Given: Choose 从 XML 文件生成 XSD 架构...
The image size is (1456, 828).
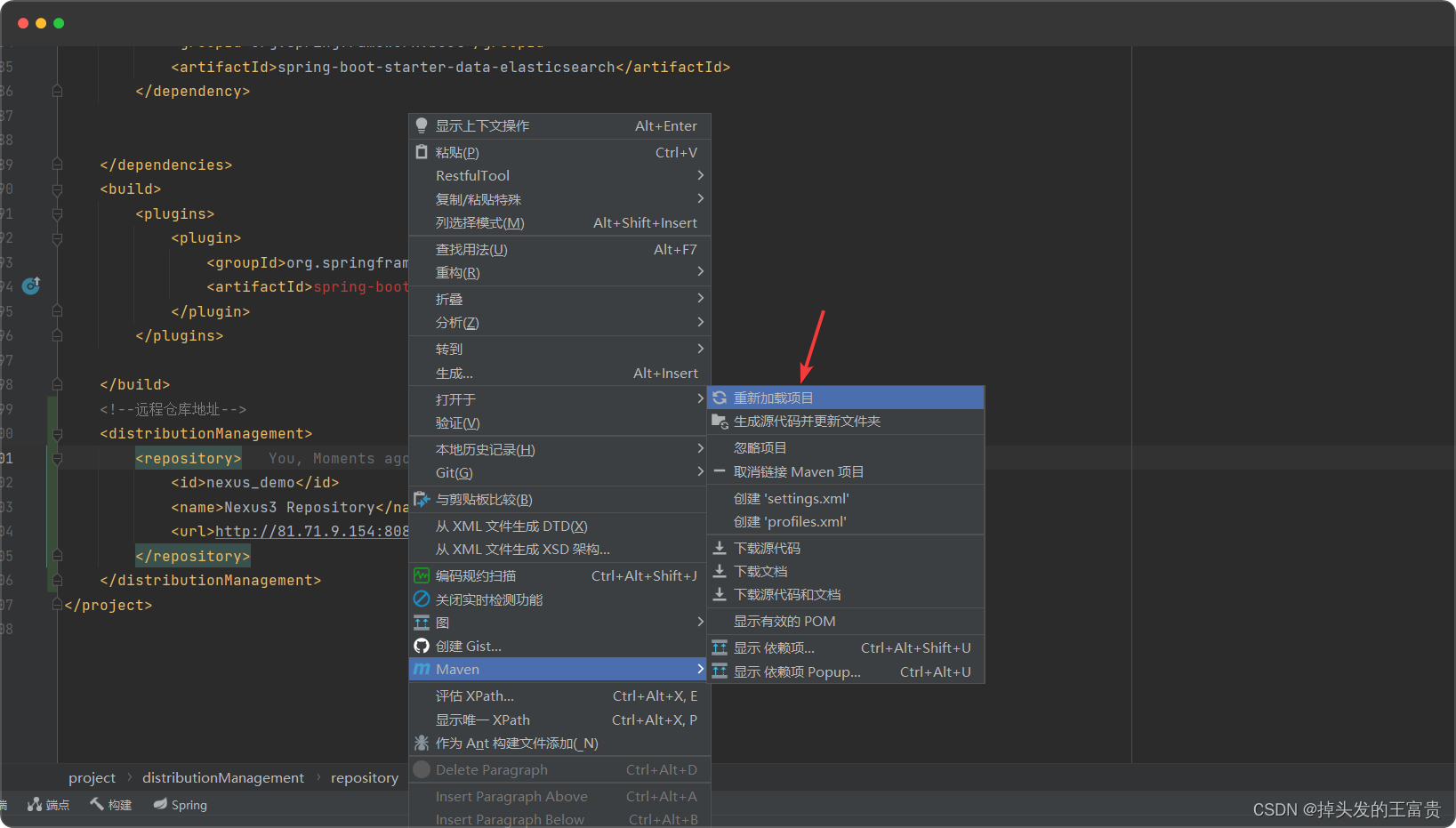Looking at the screenshot, I should click(559, 549).
